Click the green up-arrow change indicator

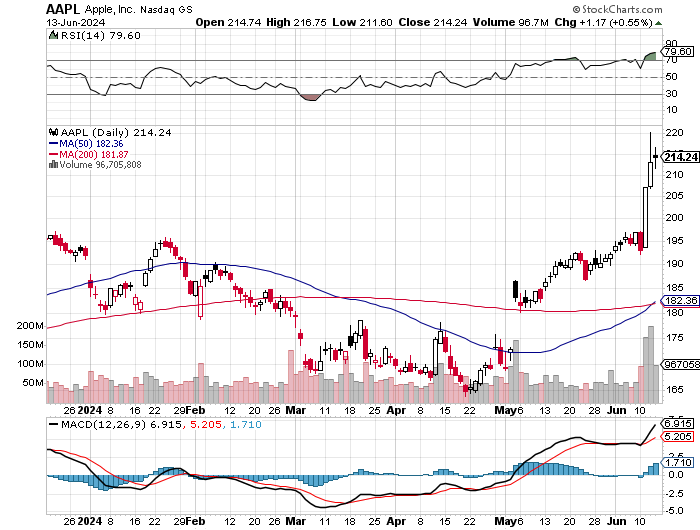(658, 23)
